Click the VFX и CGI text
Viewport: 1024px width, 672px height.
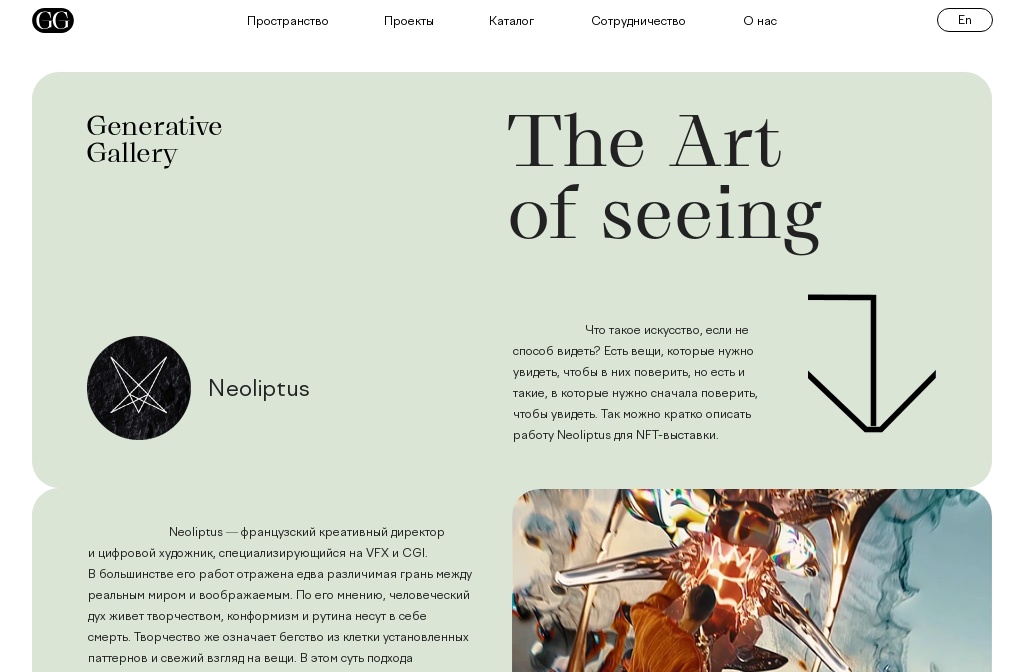[x=396, y=553]
